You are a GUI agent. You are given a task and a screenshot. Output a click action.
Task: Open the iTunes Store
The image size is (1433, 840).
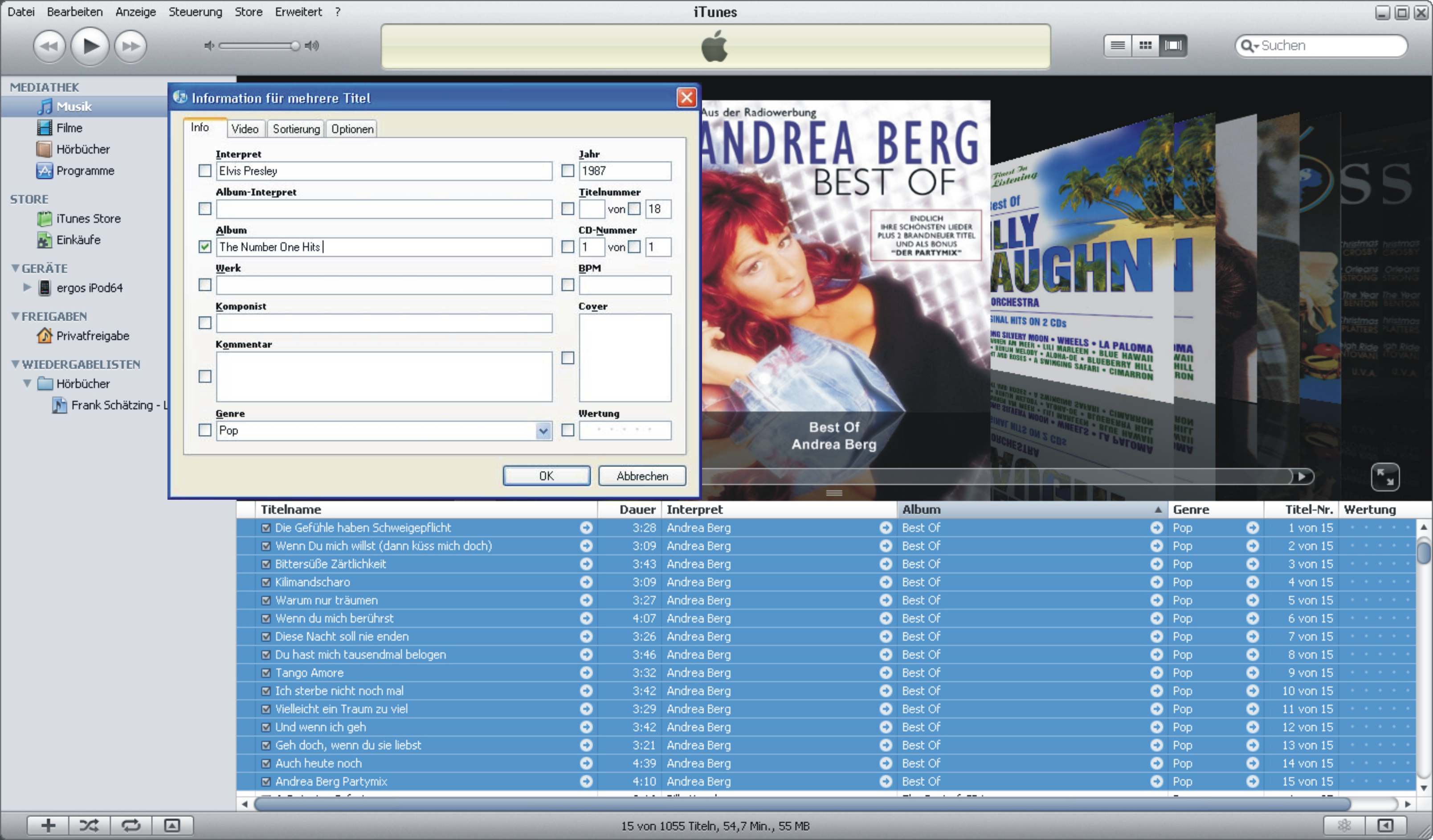tap(88, 218)
